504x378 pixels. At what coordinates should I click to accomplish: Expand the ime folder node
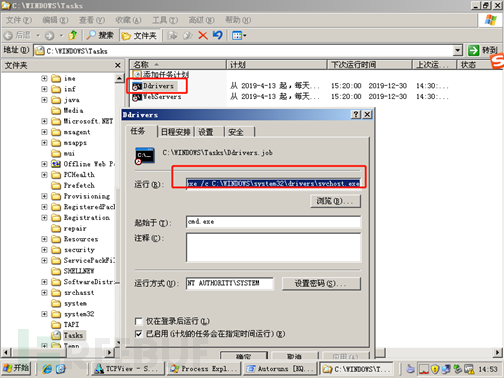44,78
